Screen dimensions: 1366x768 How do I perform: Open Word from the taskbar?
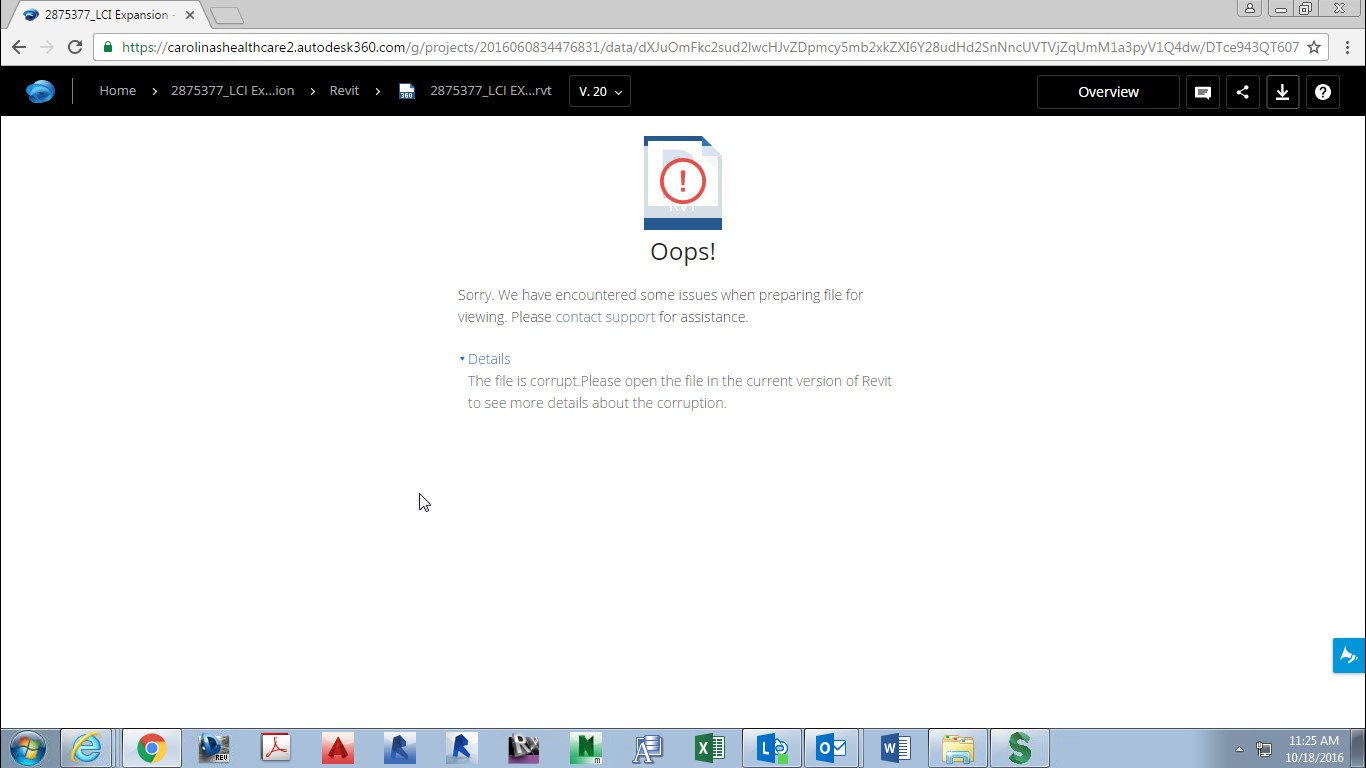(x=895, y=748)
